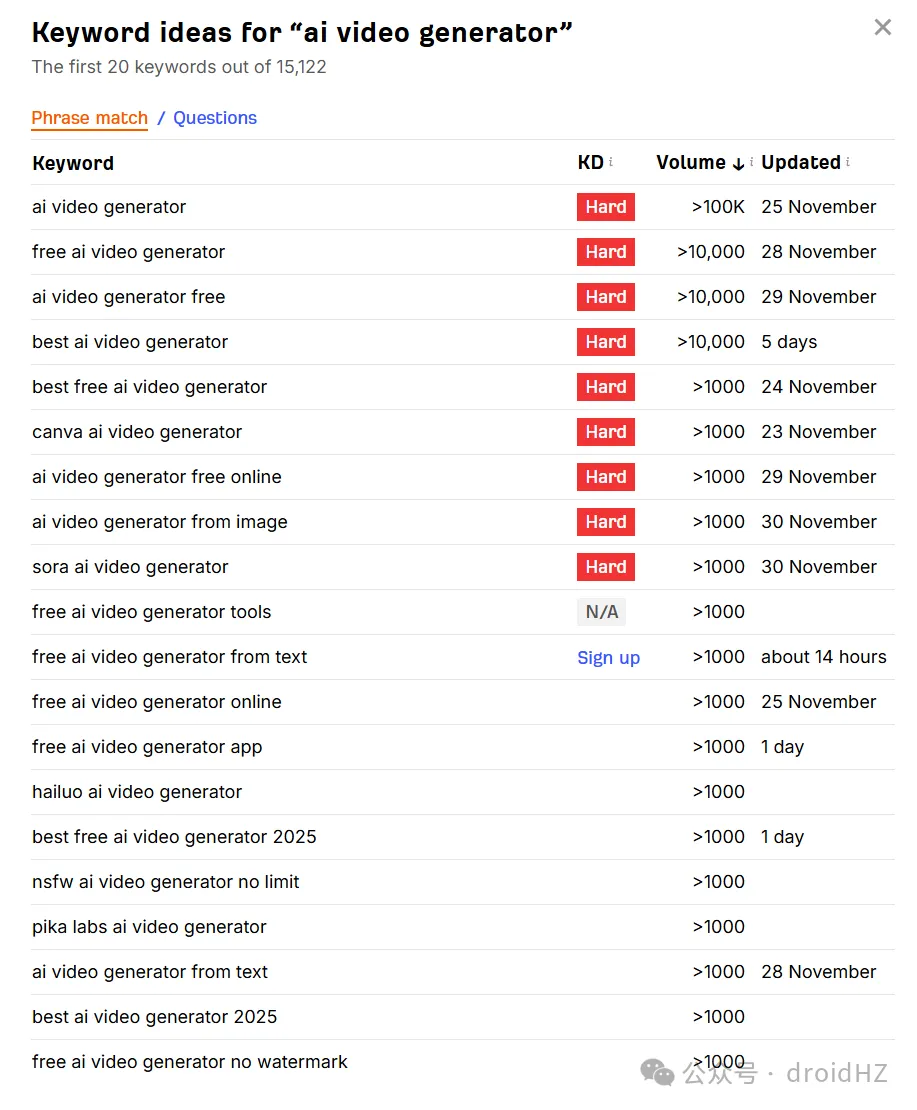Click the Updated column header
The width and height of the screenshot is (917, 1110).
800,162
